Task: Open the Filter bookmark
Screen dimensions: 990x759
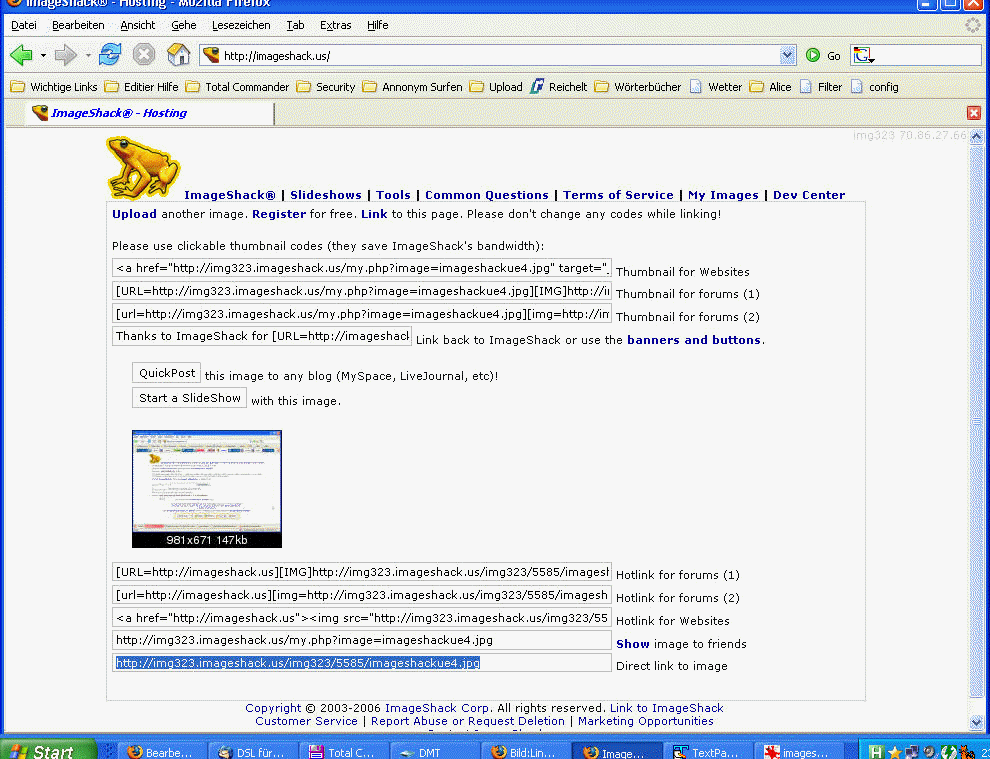Action: point(821,87)
